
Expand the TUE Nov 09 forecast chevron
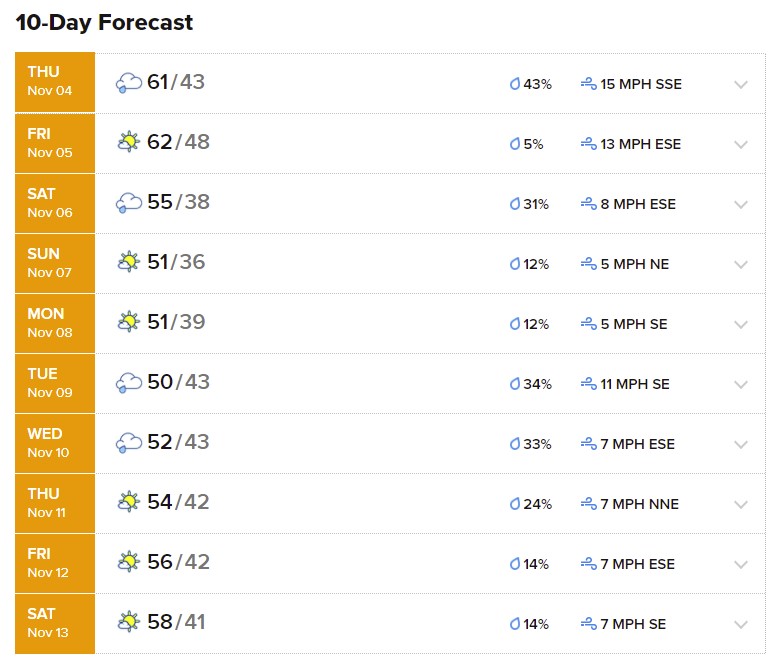tap(741, 384)
